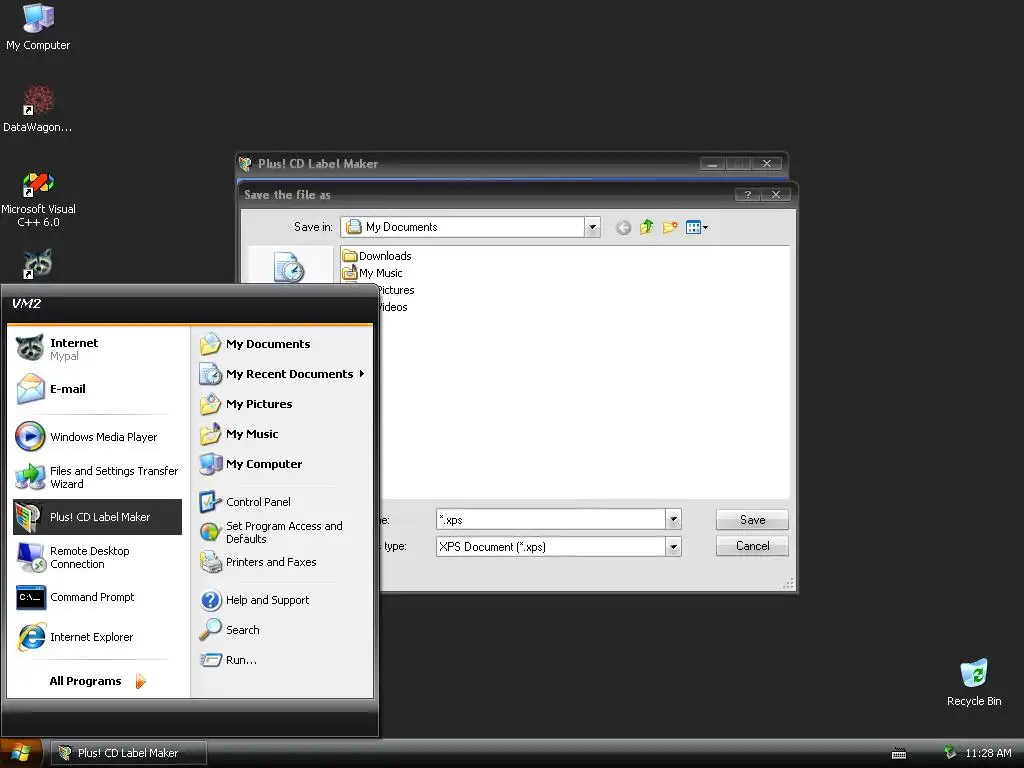Click the Windows Media Player icon
This screenshot has height=768, width=1024.
[30, 437]
